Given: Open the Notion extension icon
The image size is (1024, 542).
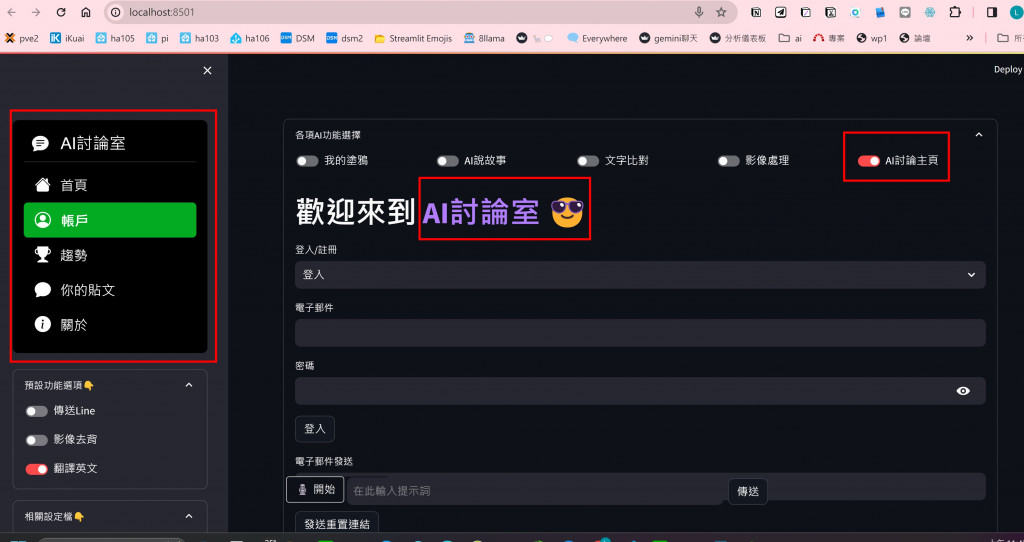Looking at the screenshot, I should 756,12.
